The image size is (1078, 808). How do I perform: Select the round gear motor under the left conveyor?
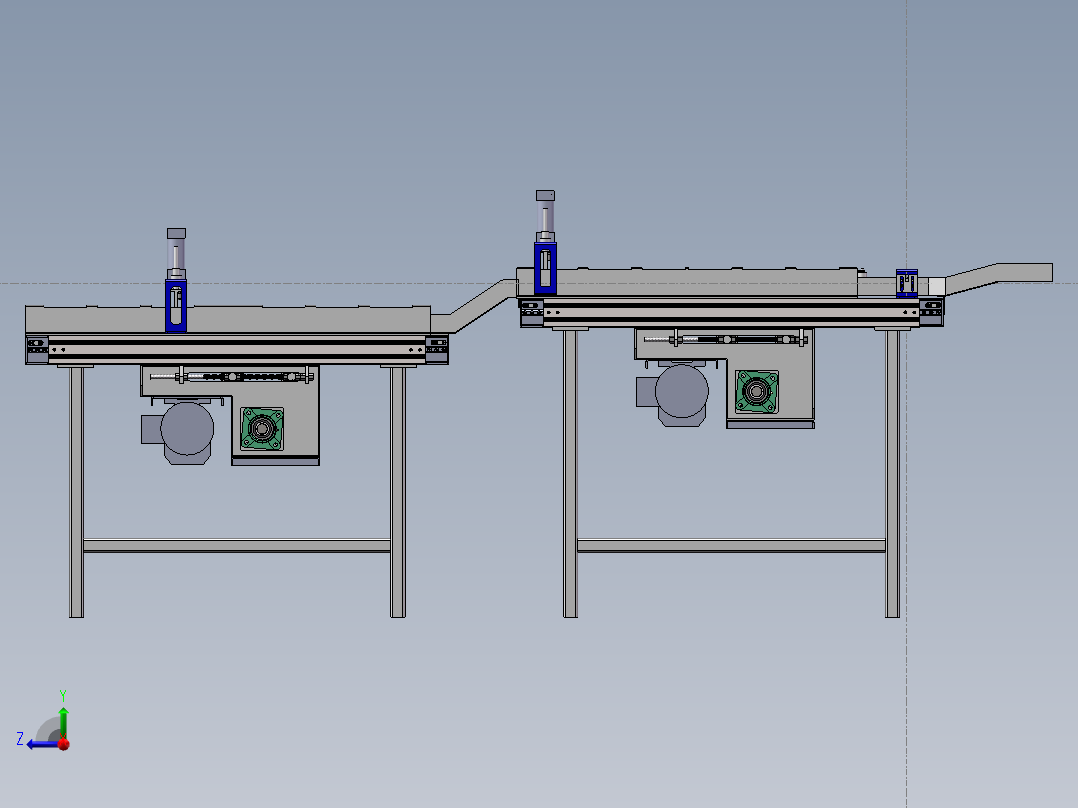(x=186, y=429)
